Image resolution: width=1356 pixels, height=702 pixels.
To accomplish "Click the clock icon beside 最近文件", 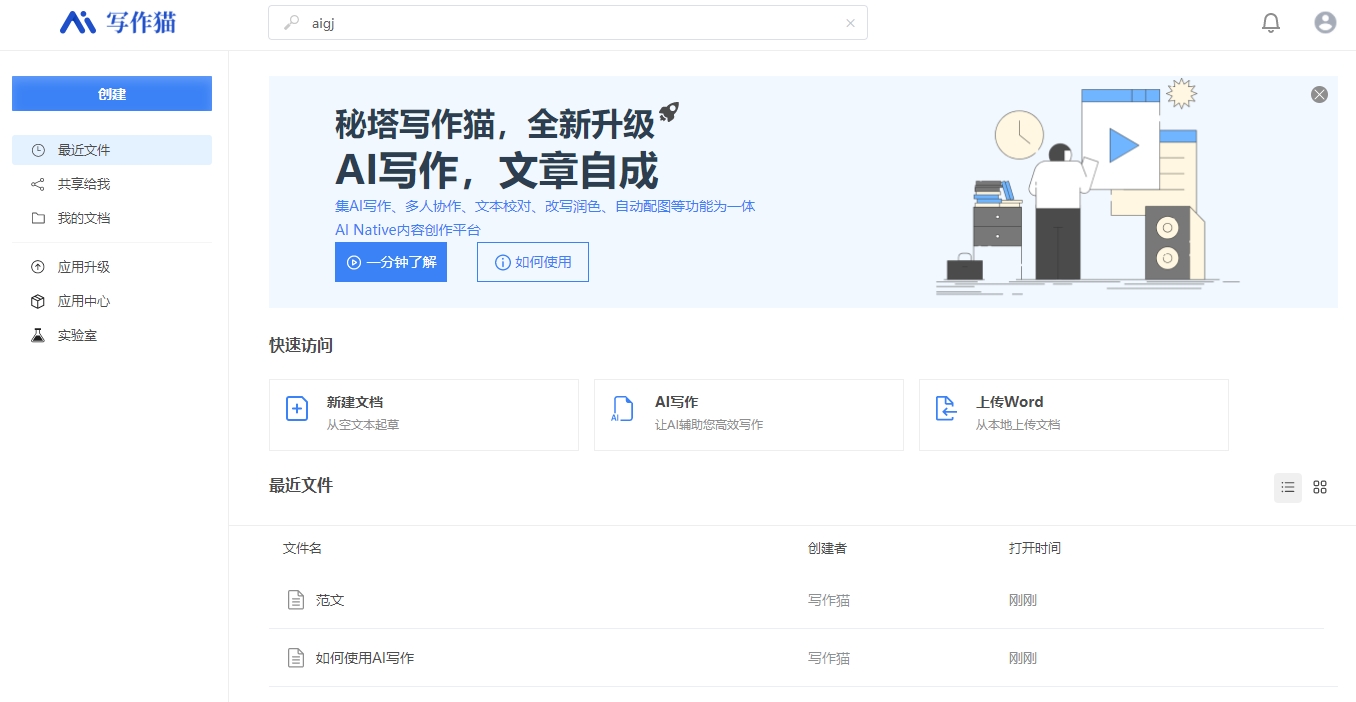I will pyautogui.click(x=38, y=150).
